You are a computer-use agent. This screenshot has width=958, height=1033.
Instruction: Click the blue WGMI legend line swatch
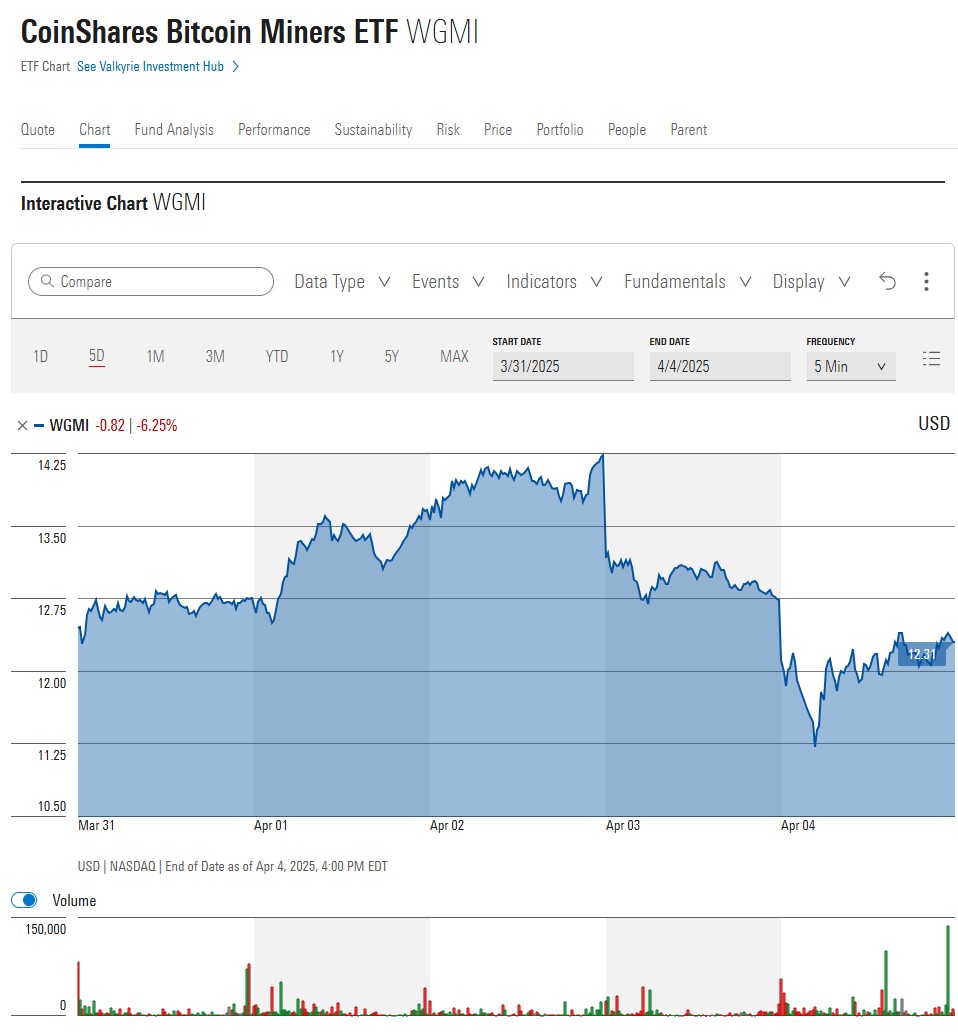41,425
